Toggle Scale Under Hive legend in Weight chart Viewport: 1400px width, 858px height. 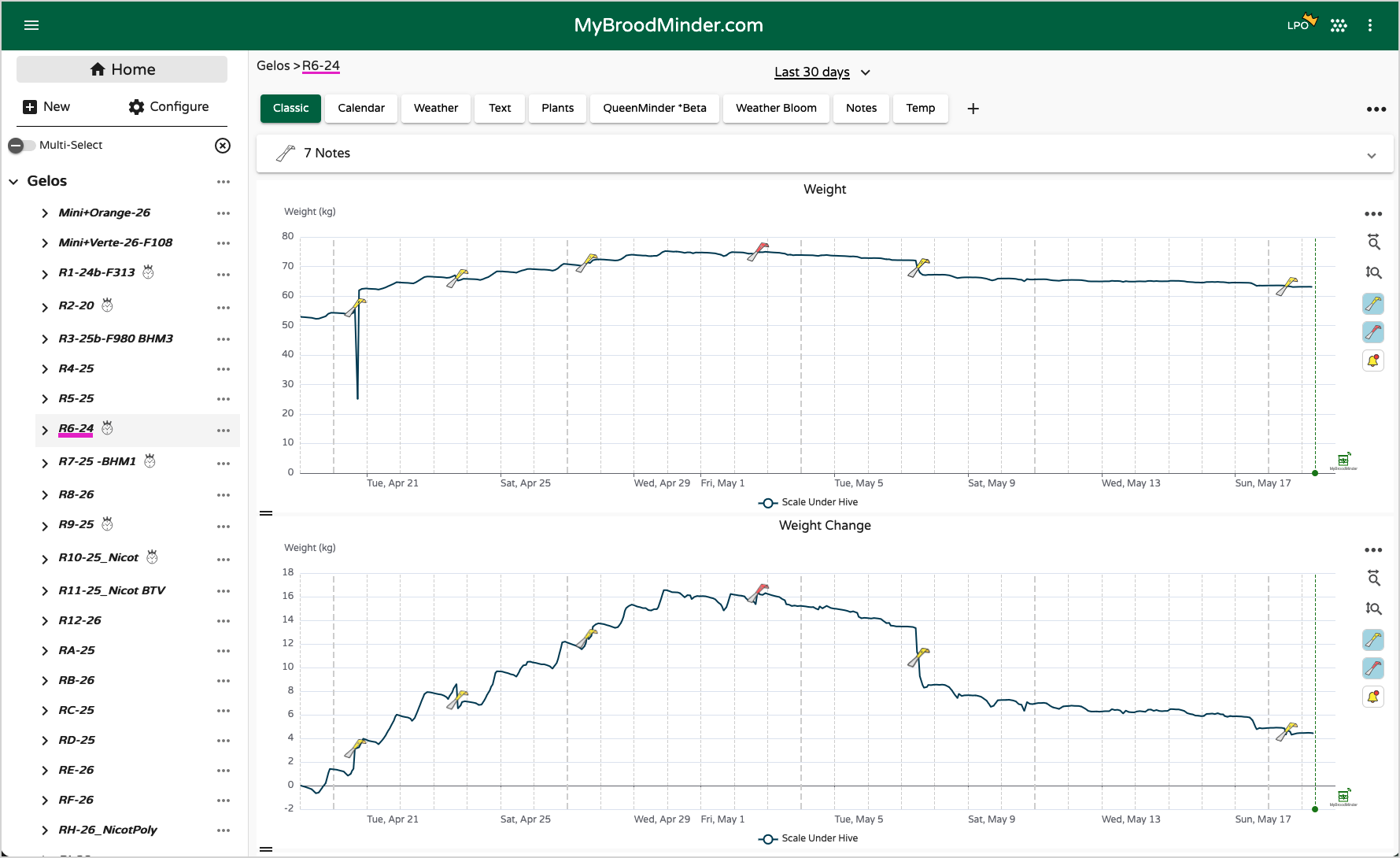808,502
